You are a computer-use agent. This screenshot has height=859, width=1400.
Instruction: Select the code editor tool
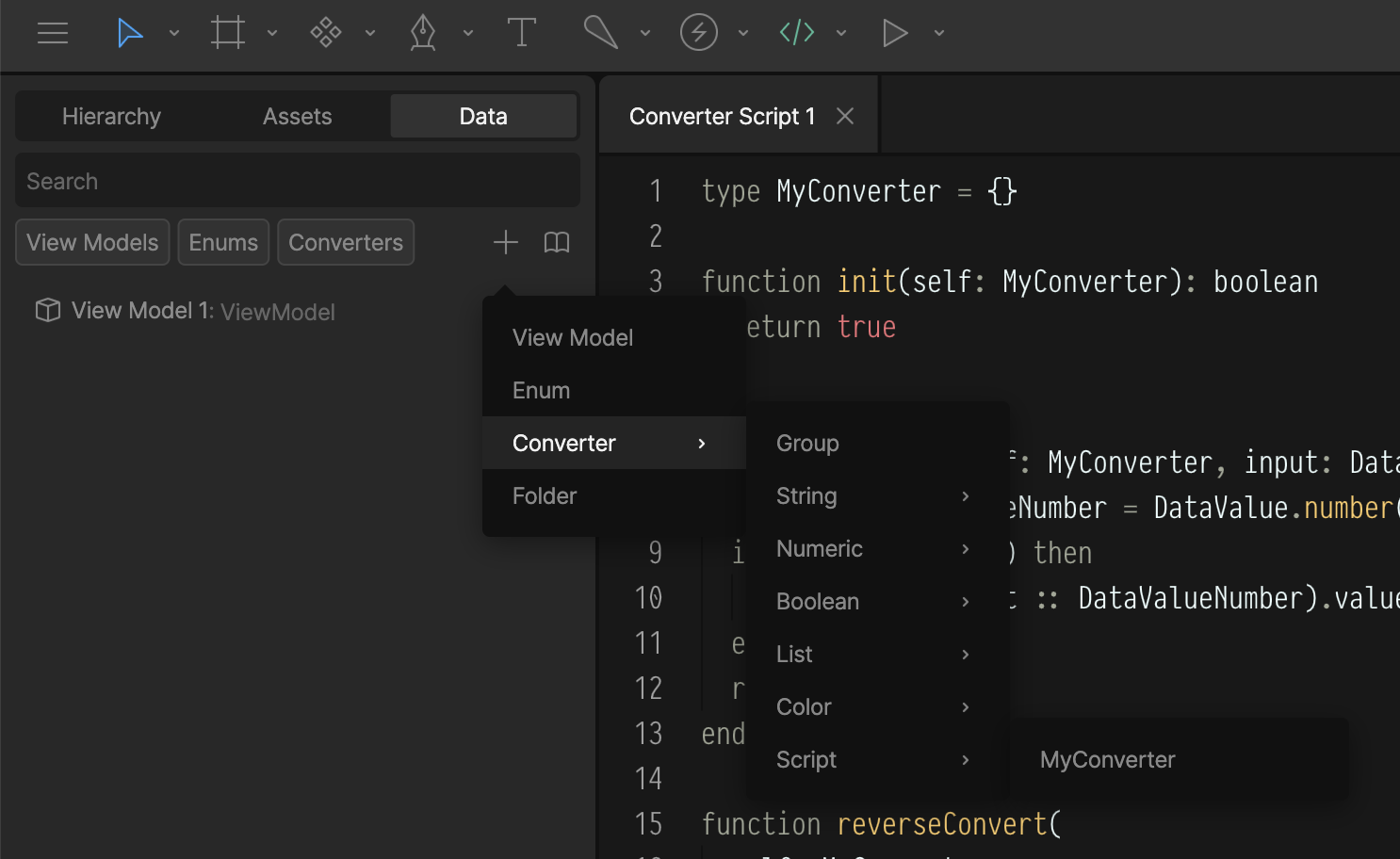796,33
